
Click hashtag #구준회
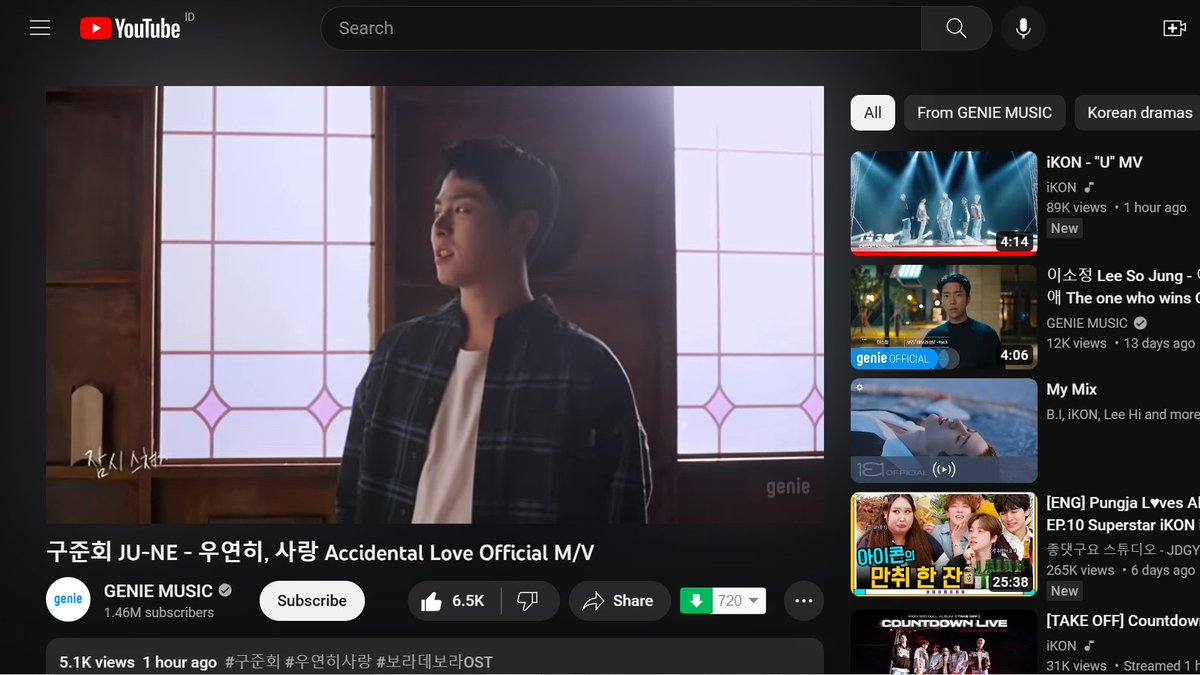pos(253,662)
